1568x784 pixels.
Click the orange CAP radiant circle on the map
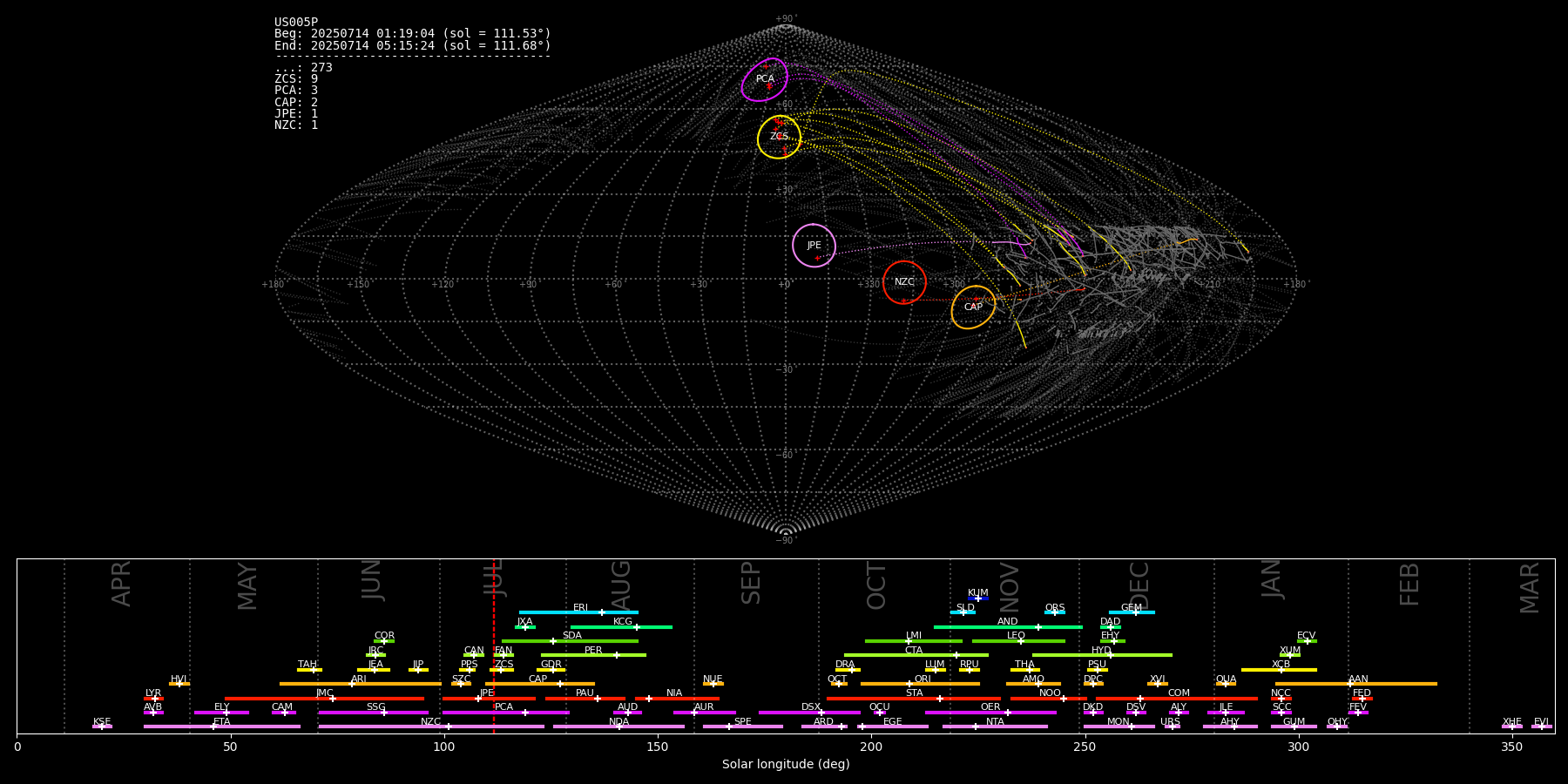(973, 308)
